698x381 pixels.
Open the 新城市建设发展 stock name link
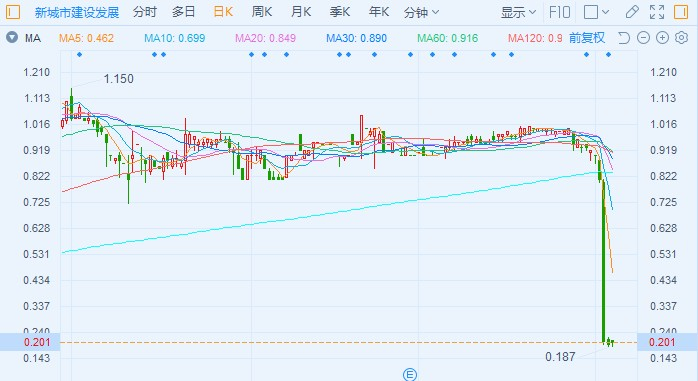pos(77,12)
